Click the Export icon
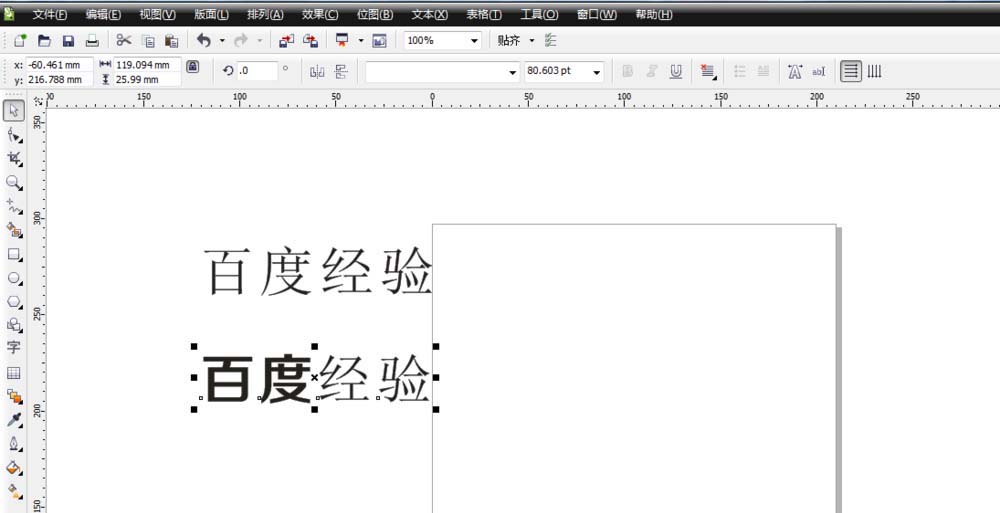The height and width of the screenshot is (513, 1000). pos(311,41)
